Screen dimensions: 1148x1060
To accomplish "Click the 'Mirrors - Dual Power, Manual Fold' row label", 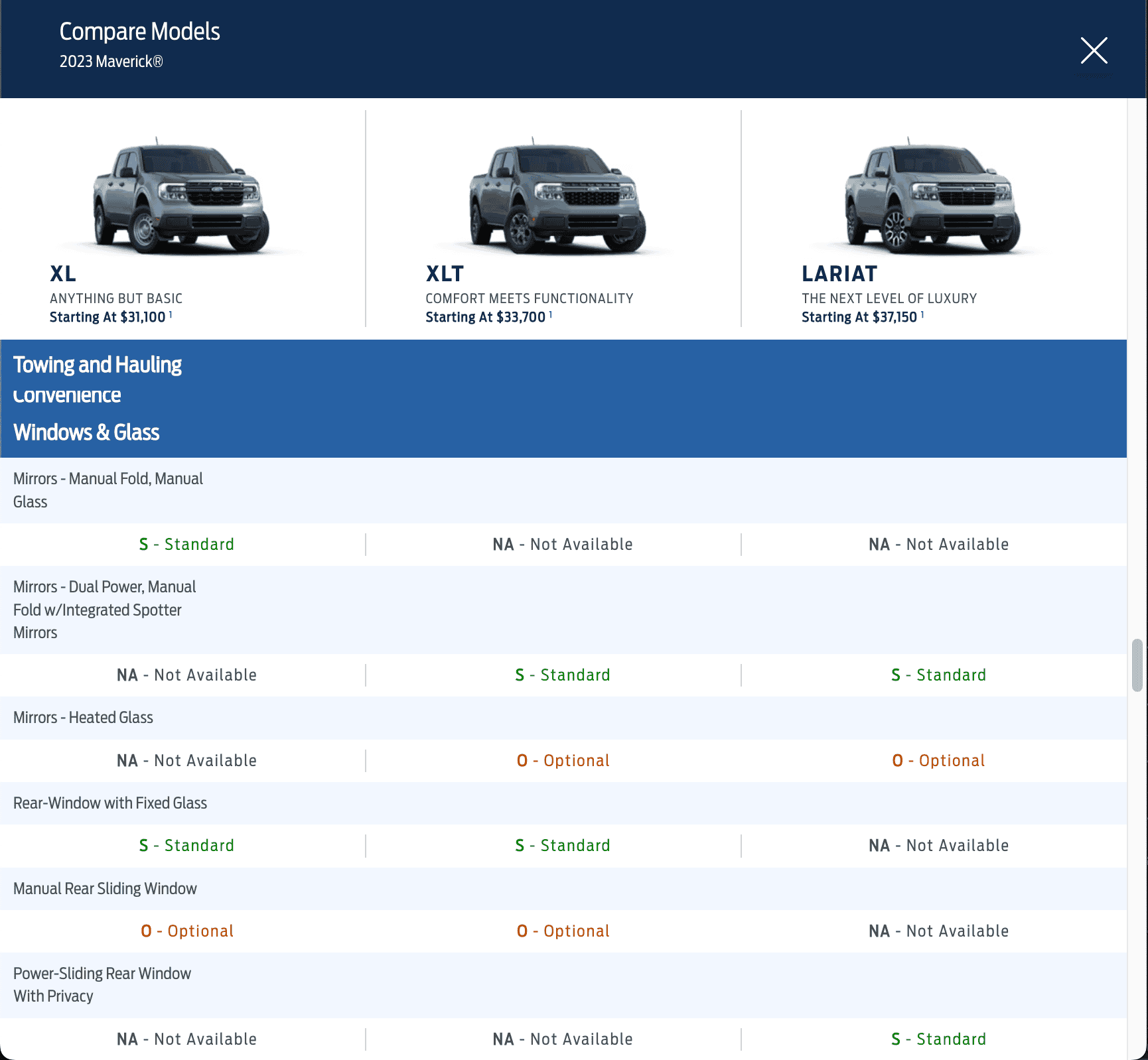I will point(105,610).
